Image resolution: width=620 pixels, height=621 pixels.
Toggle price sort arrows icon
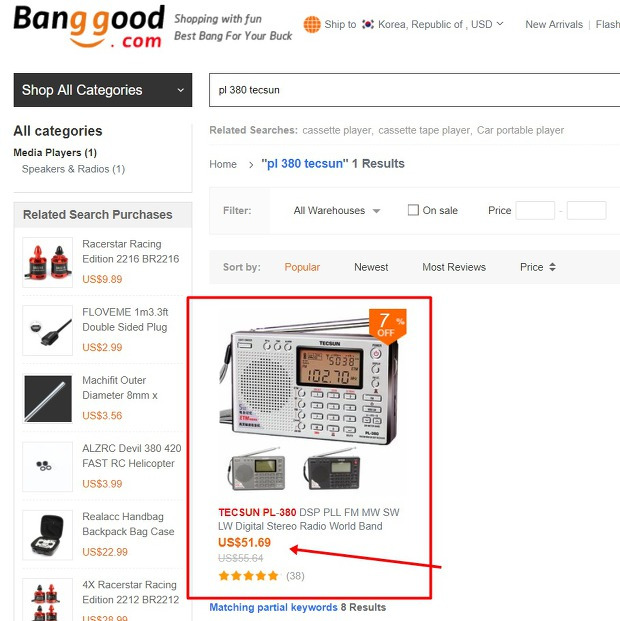(x=552, y=267)
